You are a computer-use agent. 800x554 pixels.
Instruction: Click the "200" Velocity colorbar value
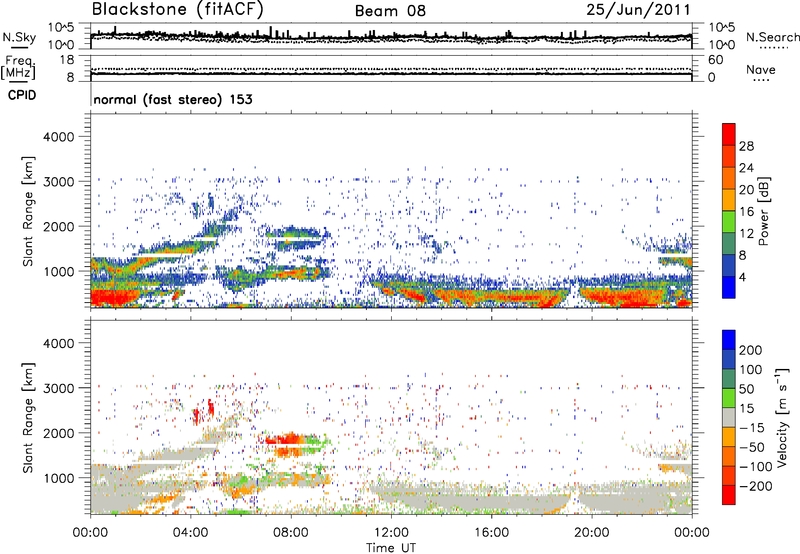click(751, 350)
